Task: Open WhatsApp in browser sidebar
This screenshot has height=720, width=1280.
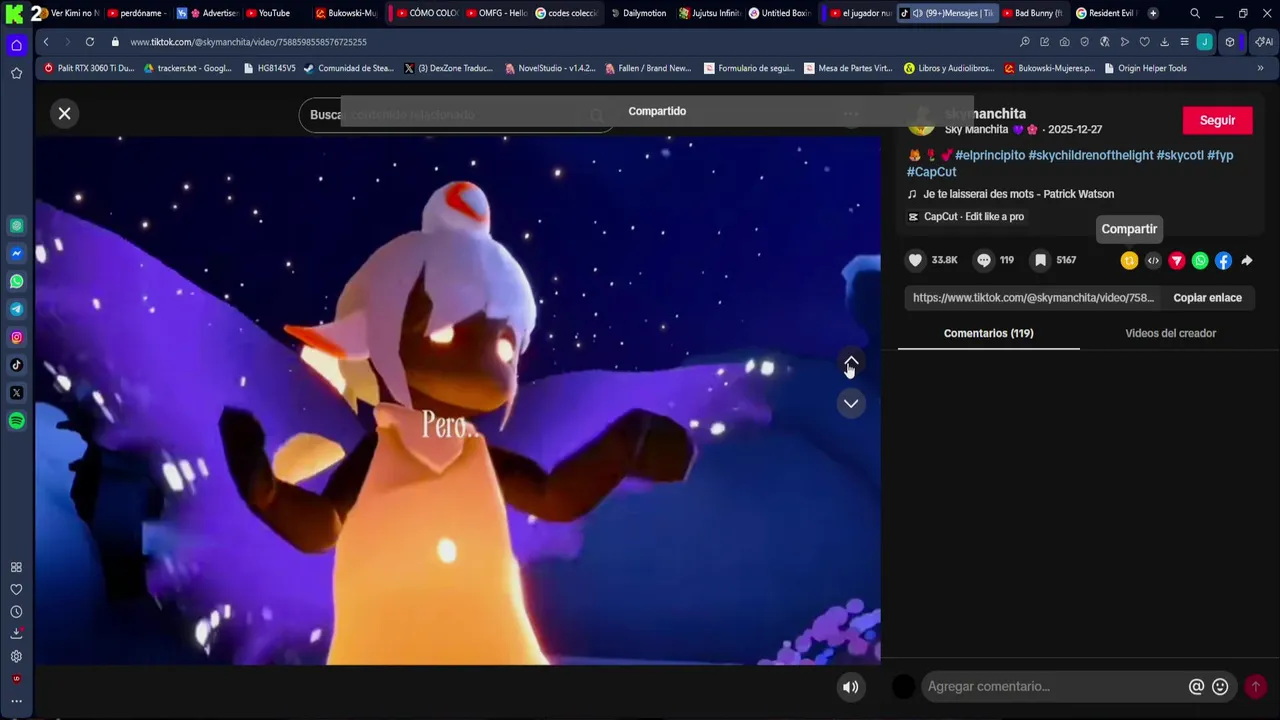Action: click(x=16, y=282)
